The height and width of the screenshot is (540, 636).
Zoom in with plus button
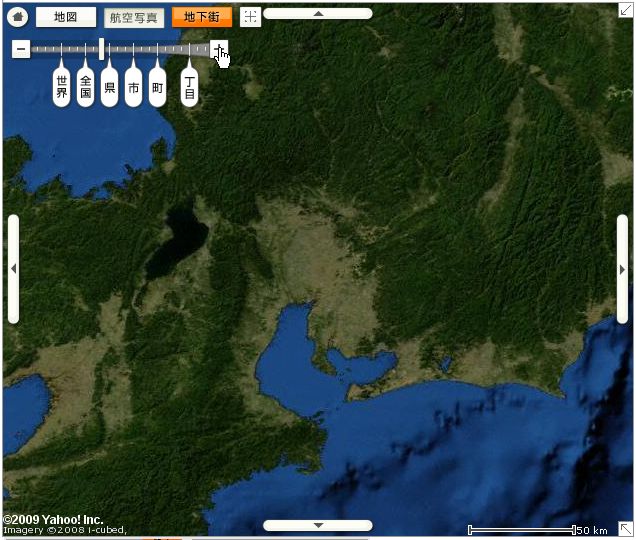pyautogui.click(x=219, y=49)
